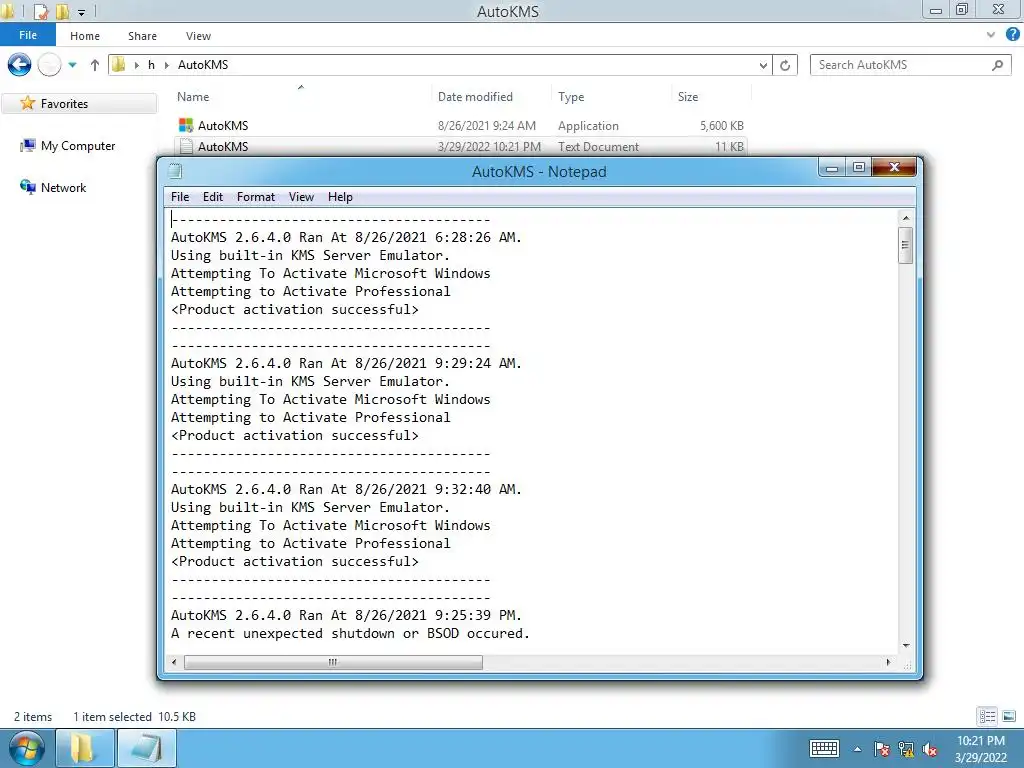The width and height of the screenshot is (1024, 768).
Task: Switch to large icons view in Explorer
Action: tap(1009, 716)
